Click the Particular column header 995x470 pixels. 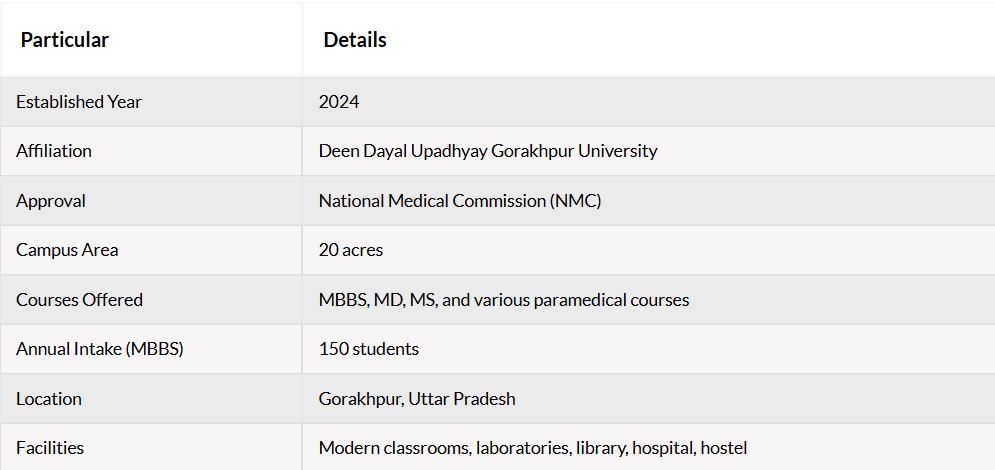pyautogui.click(x=65, y=40)
